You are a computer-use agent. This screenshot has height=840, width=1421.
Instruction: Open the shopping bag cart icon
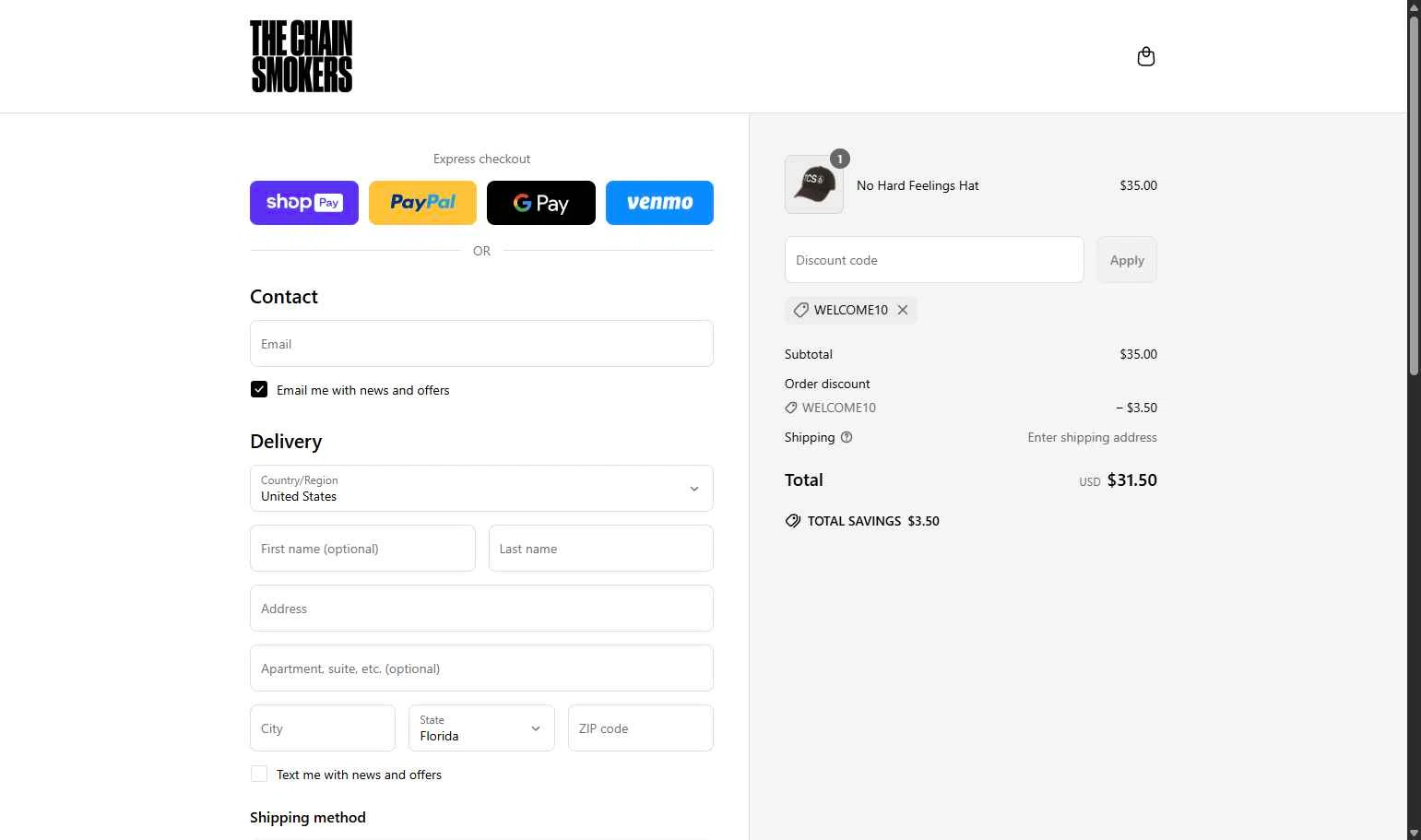pos(1145,56)
